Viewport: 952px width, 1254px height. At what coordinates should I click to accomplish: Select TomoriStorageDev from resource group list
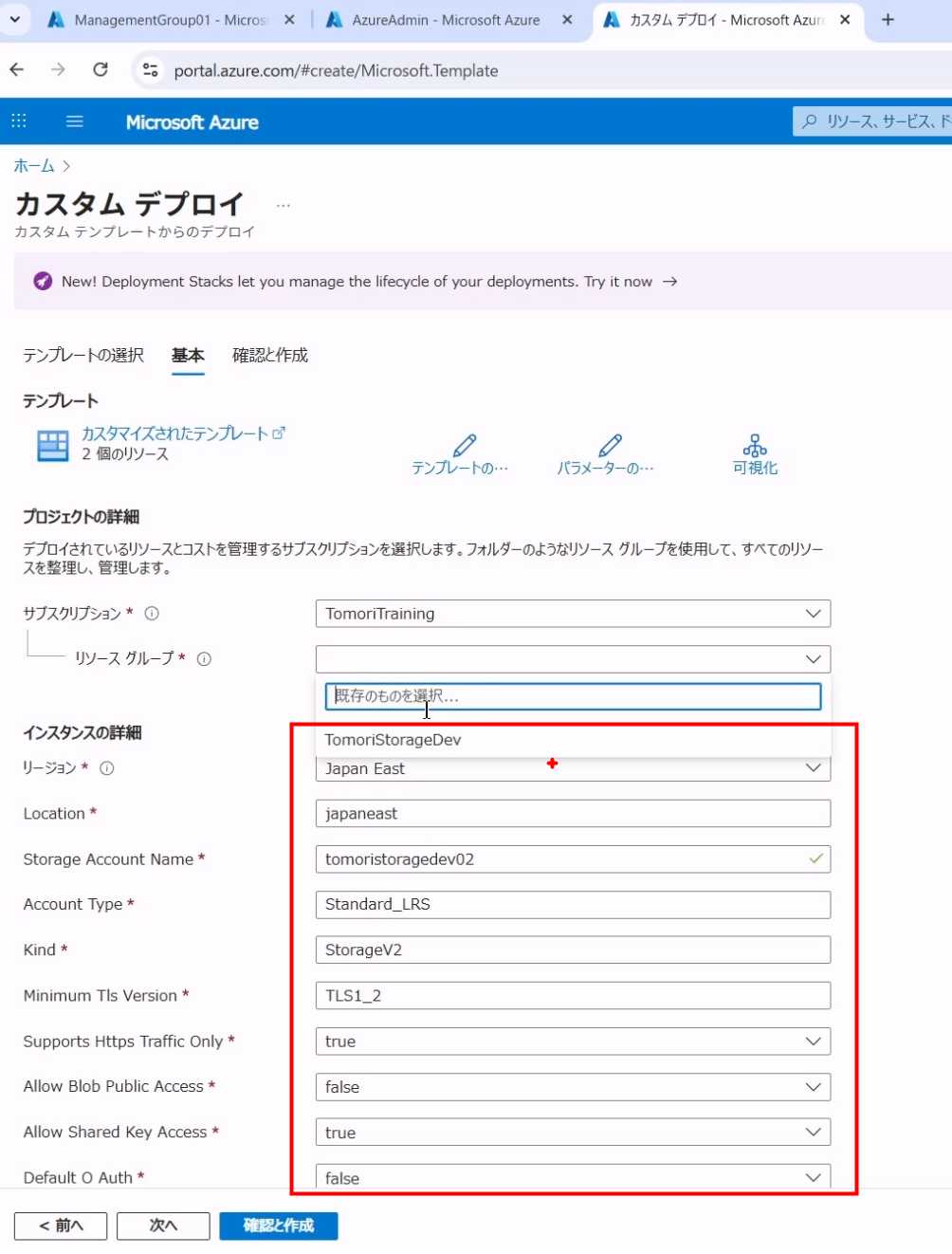point(394,740)
